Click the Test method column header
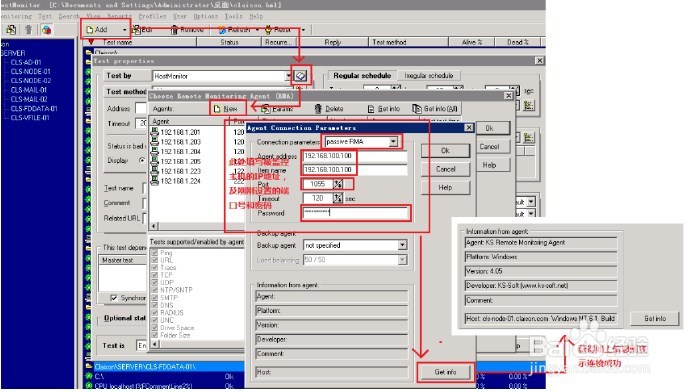 [x=408, y=42]
